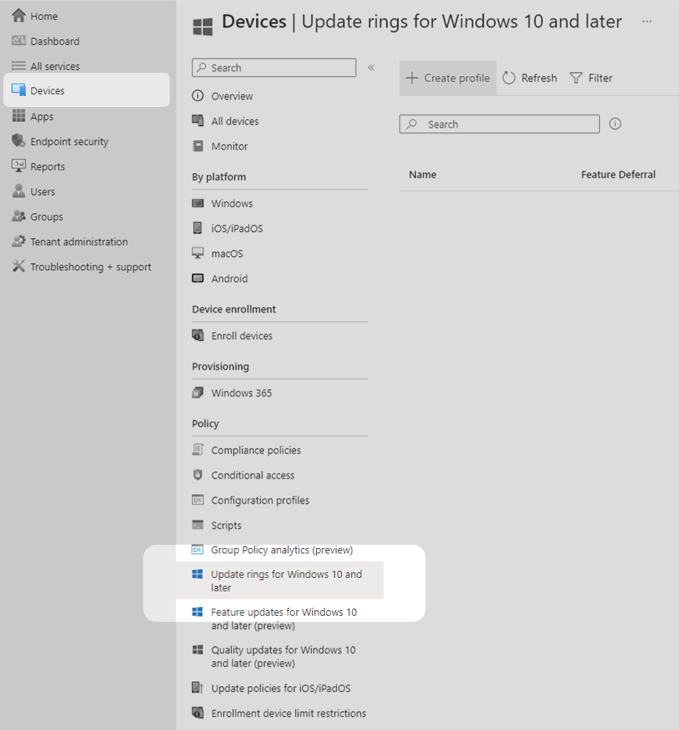Select Update policies for iOS/iPadOS
The image size is (679, 730).
tap(279, 688)
